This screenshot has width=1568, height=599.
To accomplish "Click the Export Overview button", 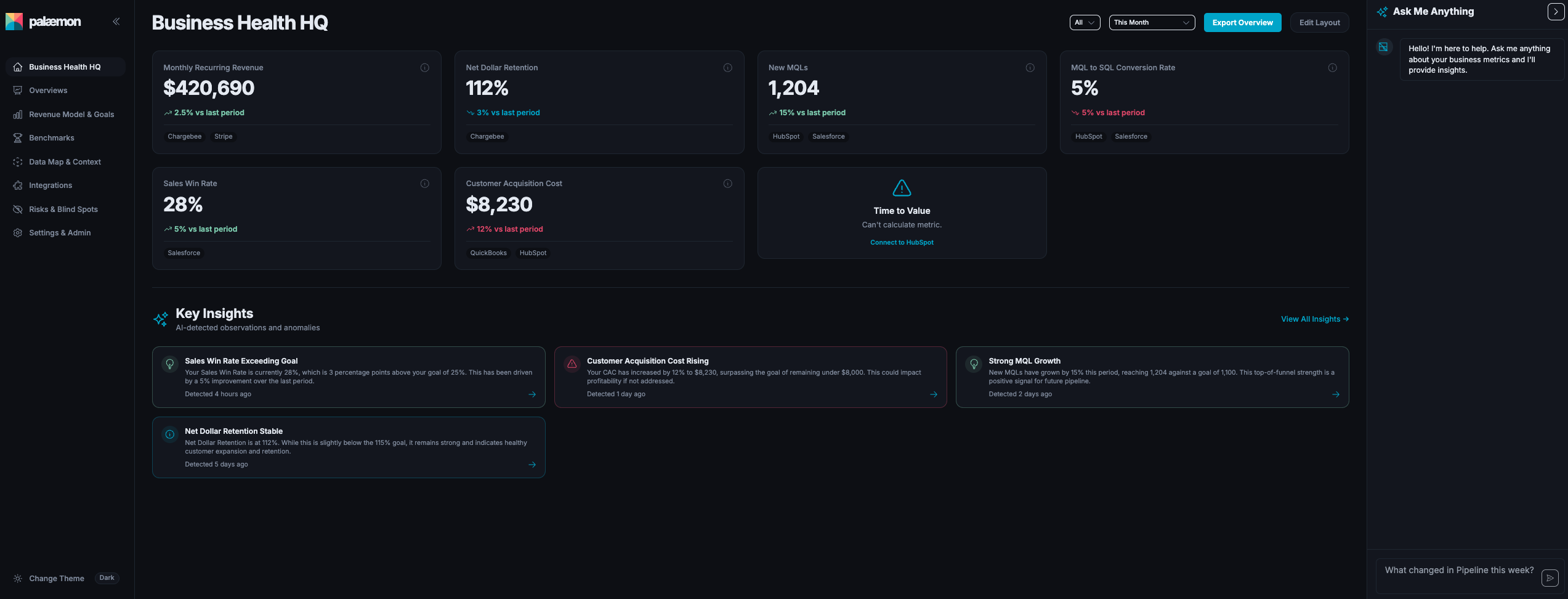I will tap(1242, 23).
